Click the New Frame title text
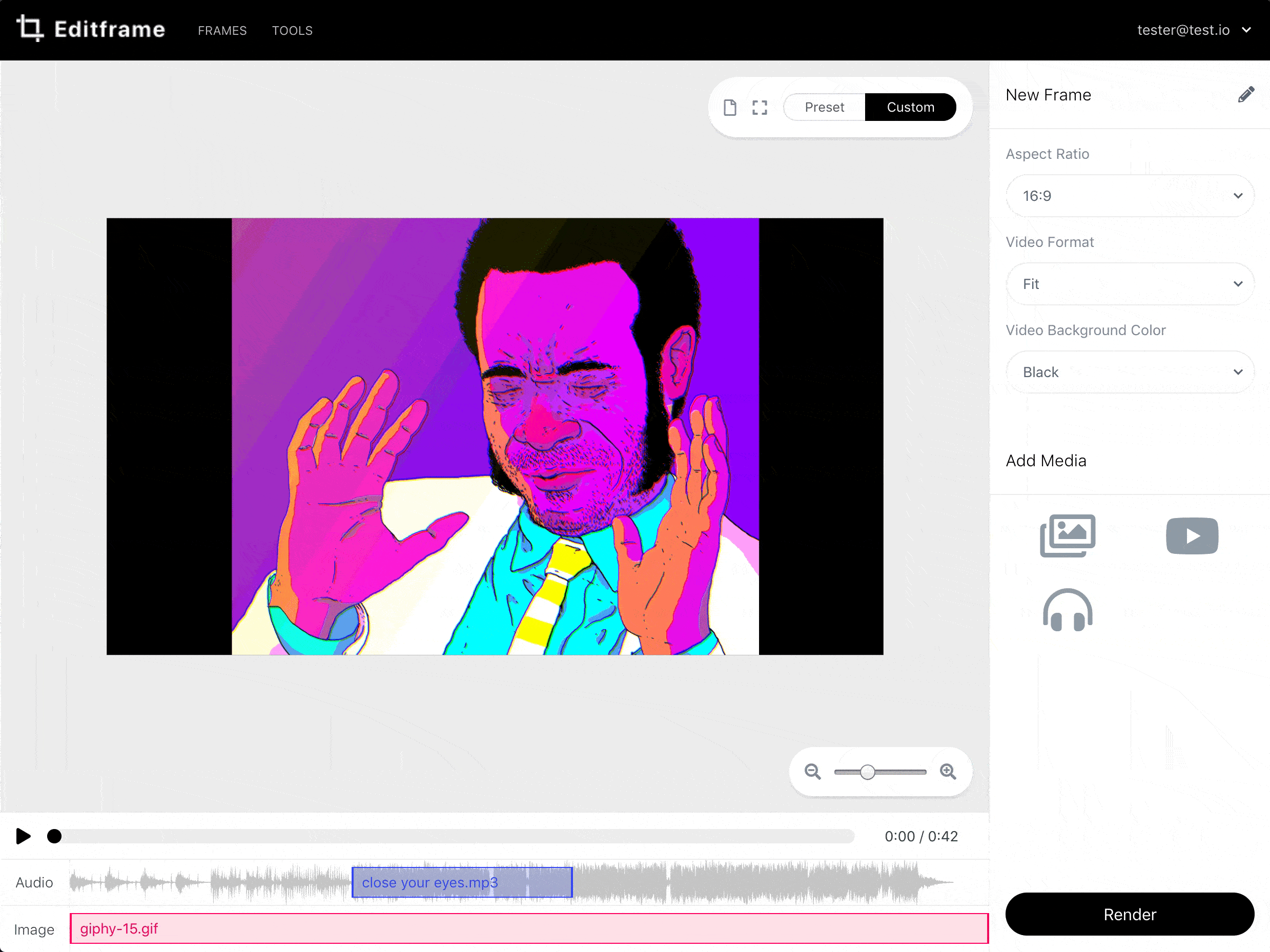 (x=1049, y=95)
